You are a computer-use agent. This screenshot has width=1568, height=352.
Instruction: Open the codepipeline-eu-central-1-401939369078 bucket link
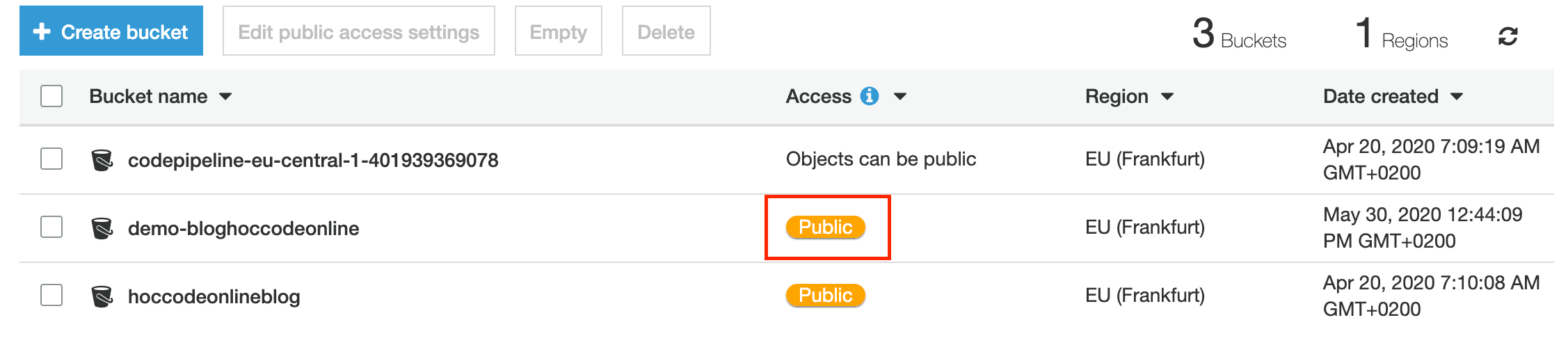pos(313,160)
